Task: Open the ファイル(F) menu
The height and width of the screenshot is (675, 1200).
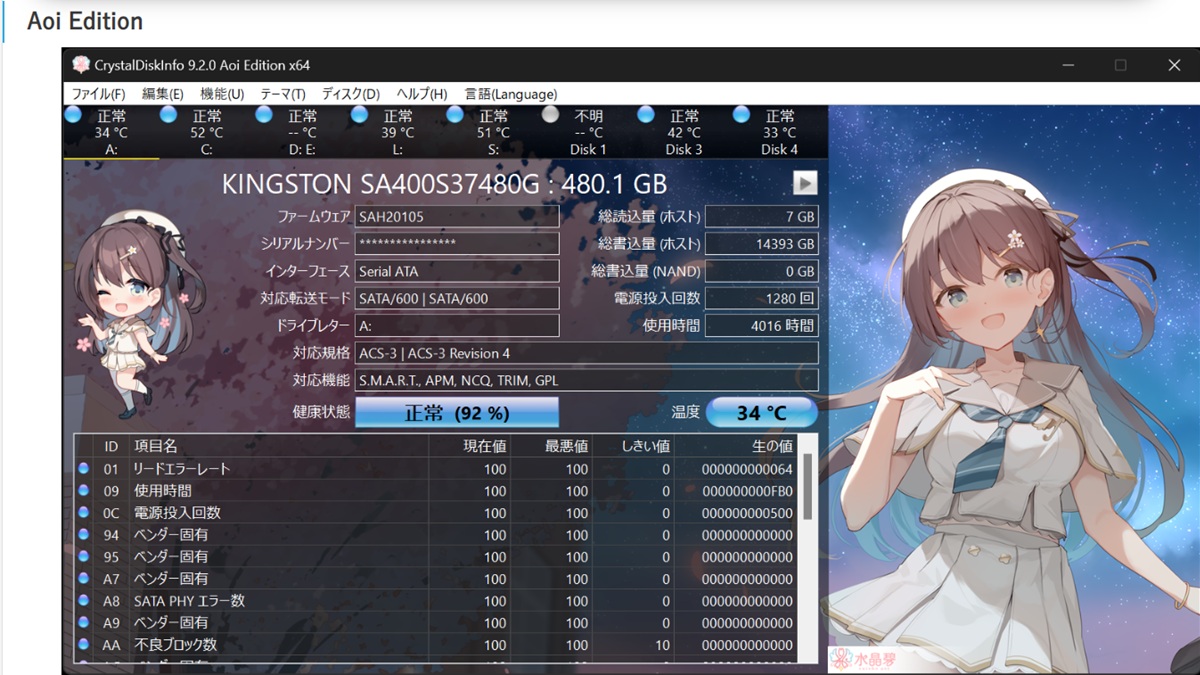Action: 98,94
